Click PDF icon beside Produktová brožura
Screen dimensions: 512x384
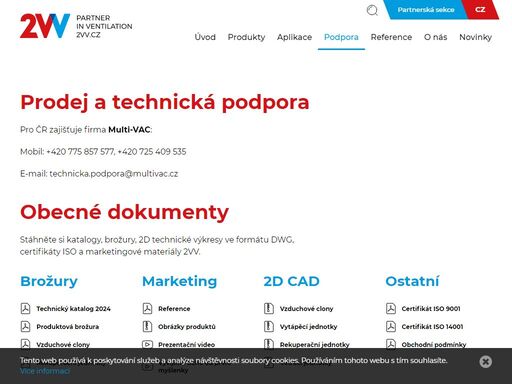coord(25,327)
